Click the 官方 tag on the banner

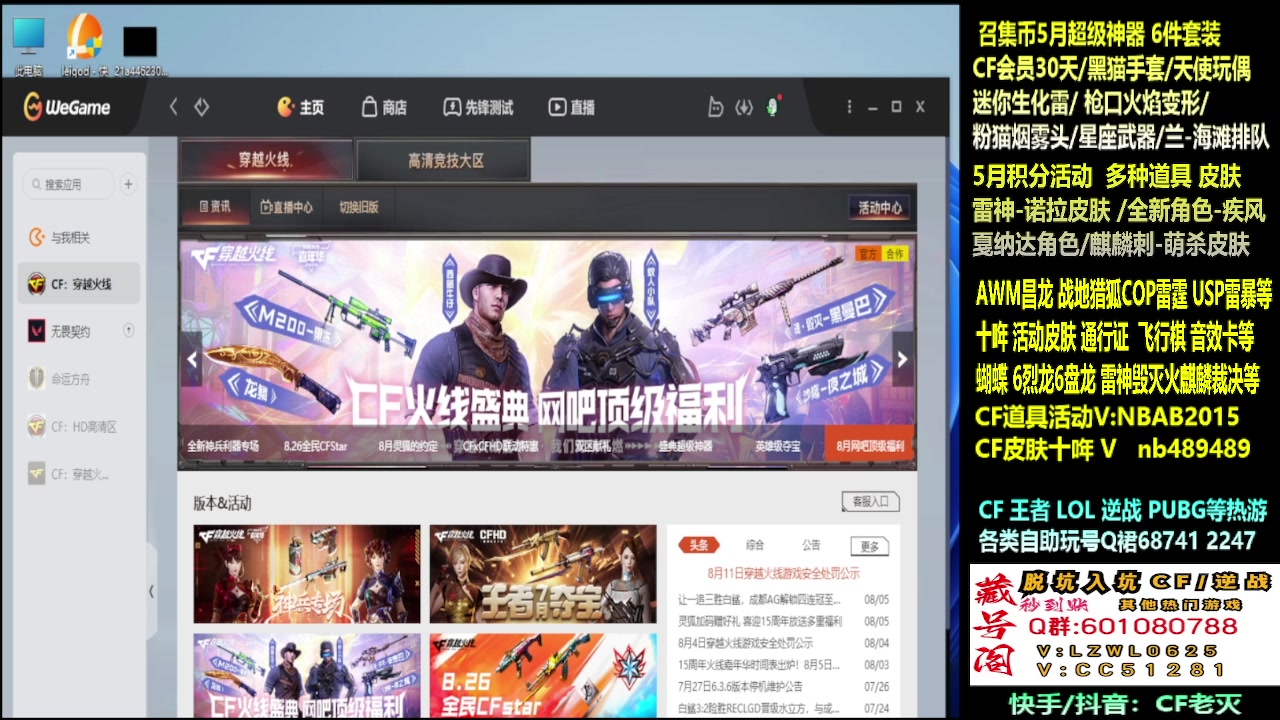pyautogui.click(x=867, y=254)
